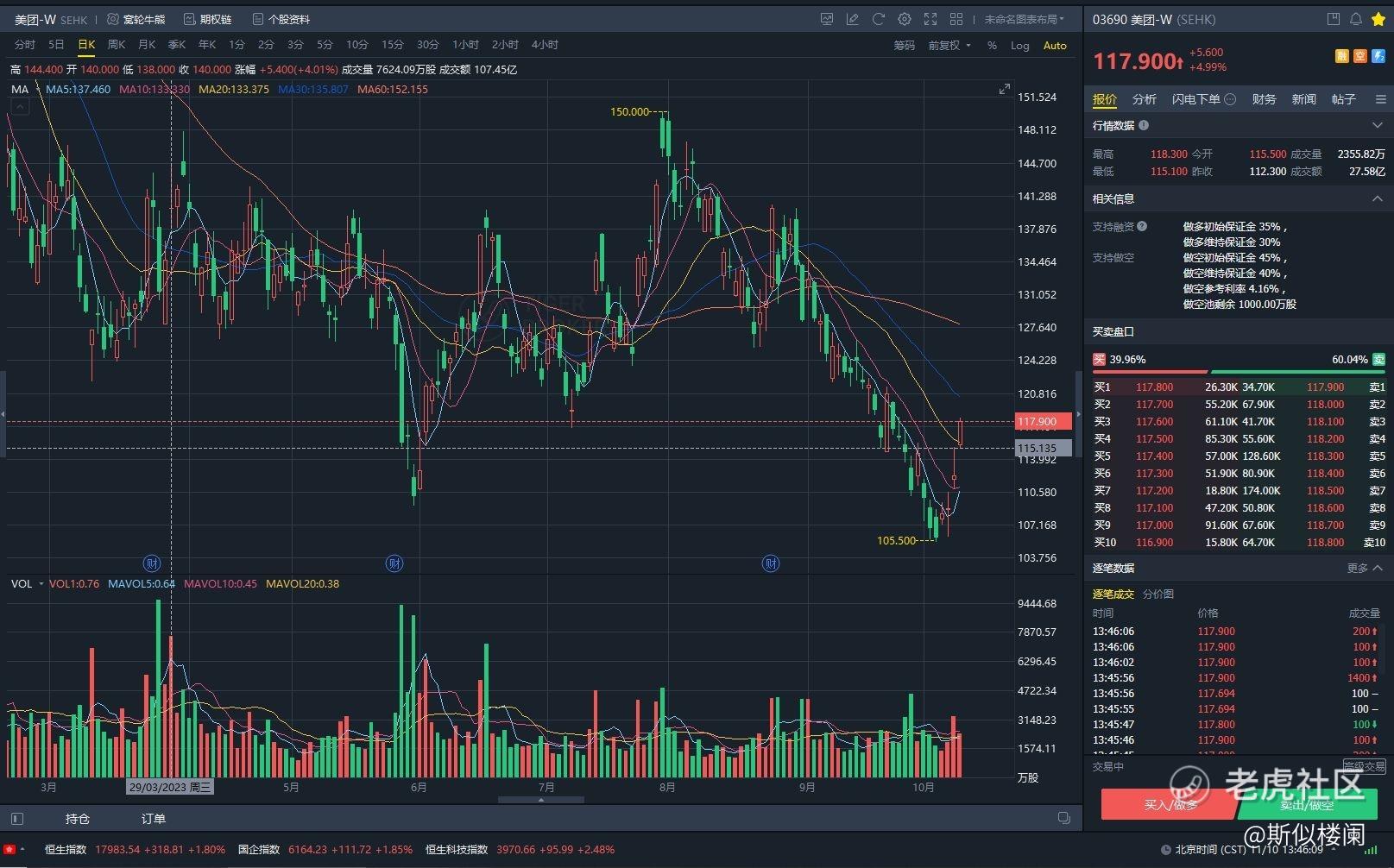Expand the main chart pane arrow icon
Screen dimensions: 1394x868
[1005, 89]
